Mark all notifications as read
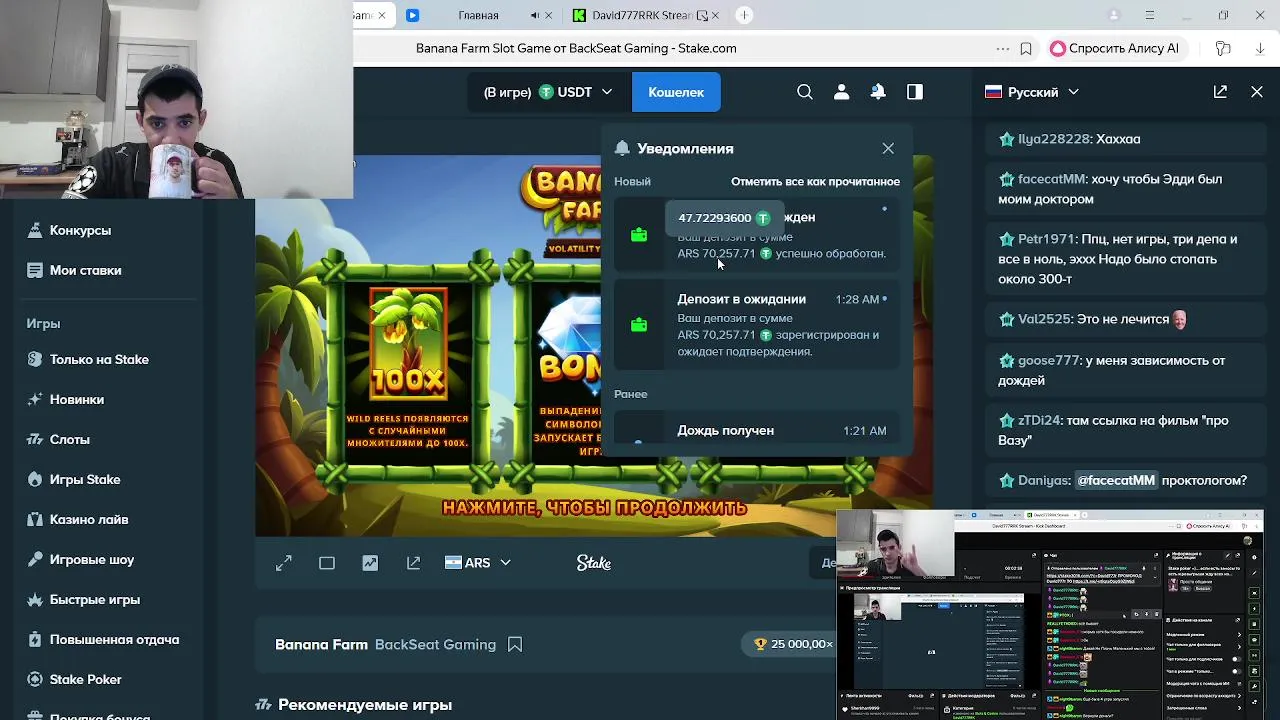The image size is (1280, 720). [x=815, y=181]
